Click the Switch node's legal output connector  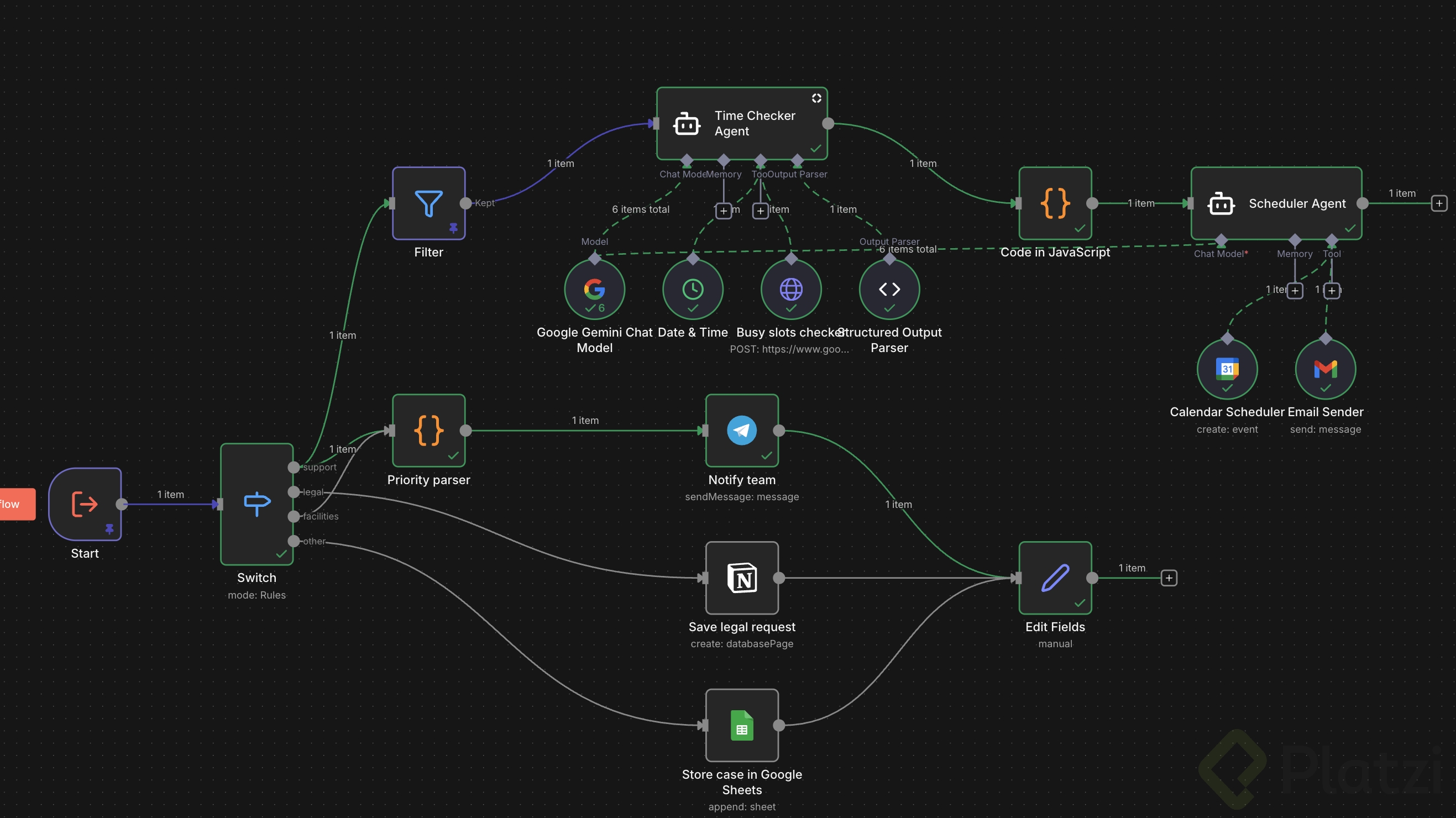(x=294, y=492)
